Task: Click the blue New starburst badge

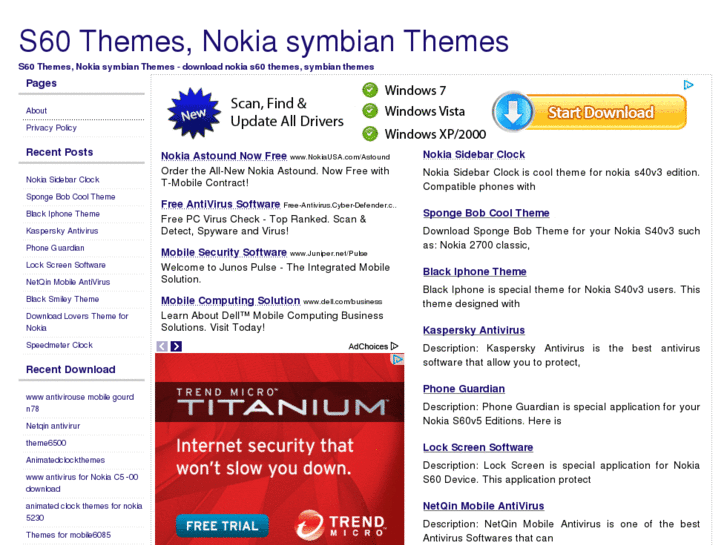Action: pos(193,113)
